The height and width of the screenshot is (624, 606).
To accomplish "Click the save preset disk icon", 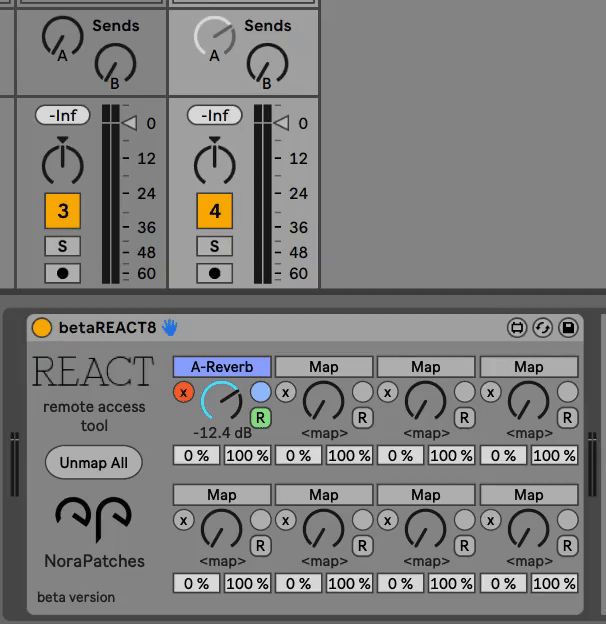I will click(x=567, y=327).
